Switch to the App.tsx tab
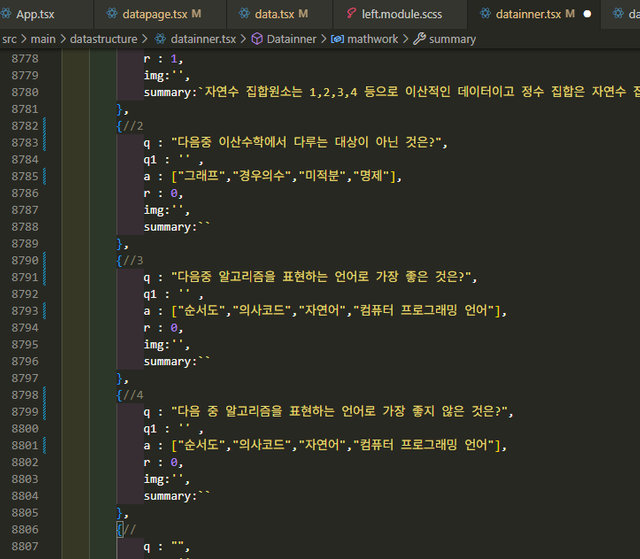 (35, 14)
